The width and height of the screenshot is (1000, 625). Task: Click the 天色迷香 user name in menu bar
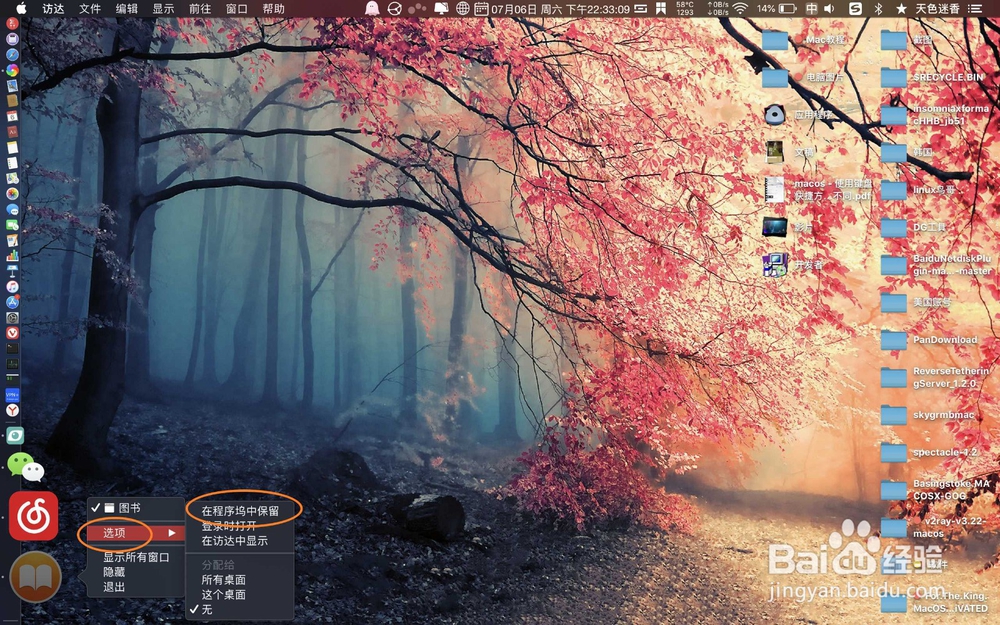[x=937, y=8]
